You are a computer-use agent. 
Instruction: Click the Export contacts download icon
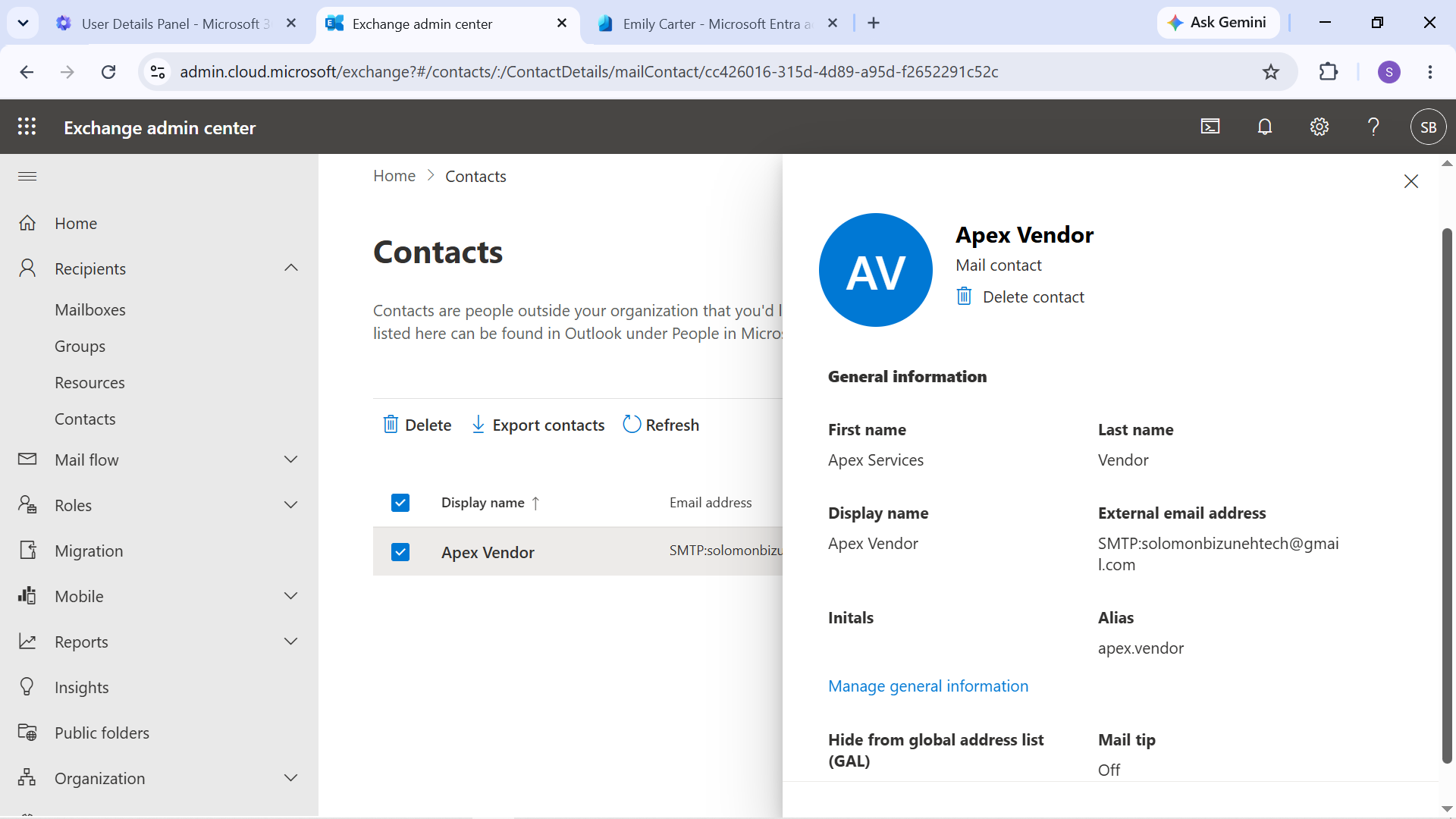(x=478, y=424)
